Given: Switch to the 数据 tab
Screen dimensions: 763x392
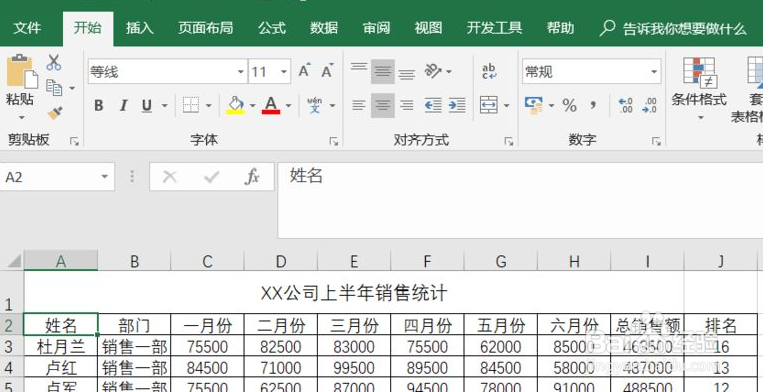Looking at the screenshot, I should (324, 28).
